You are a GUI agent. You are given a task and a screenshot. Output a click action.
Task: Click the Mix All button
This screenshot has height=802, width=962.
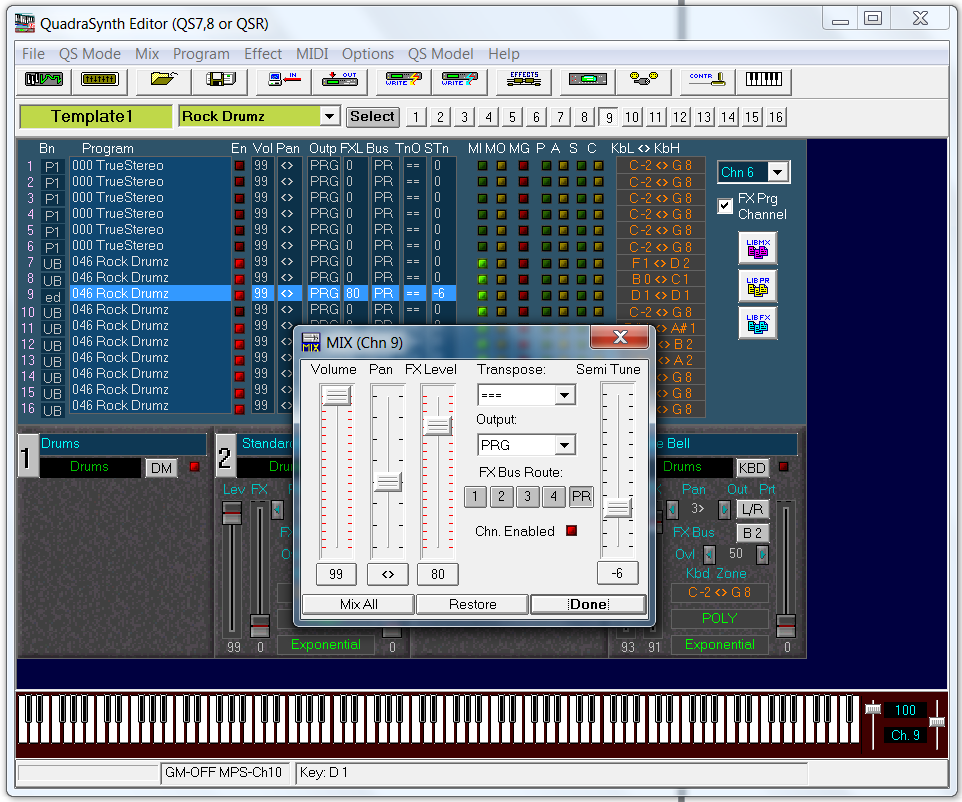(358, 604)
